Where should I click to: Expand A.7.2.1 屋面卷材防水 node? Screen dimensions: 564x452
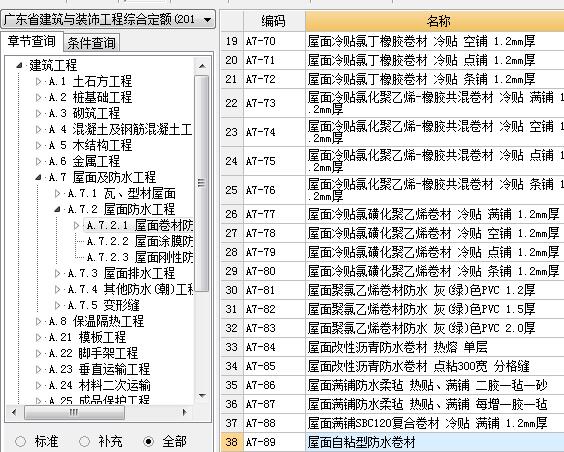click(x=76, y=225)
